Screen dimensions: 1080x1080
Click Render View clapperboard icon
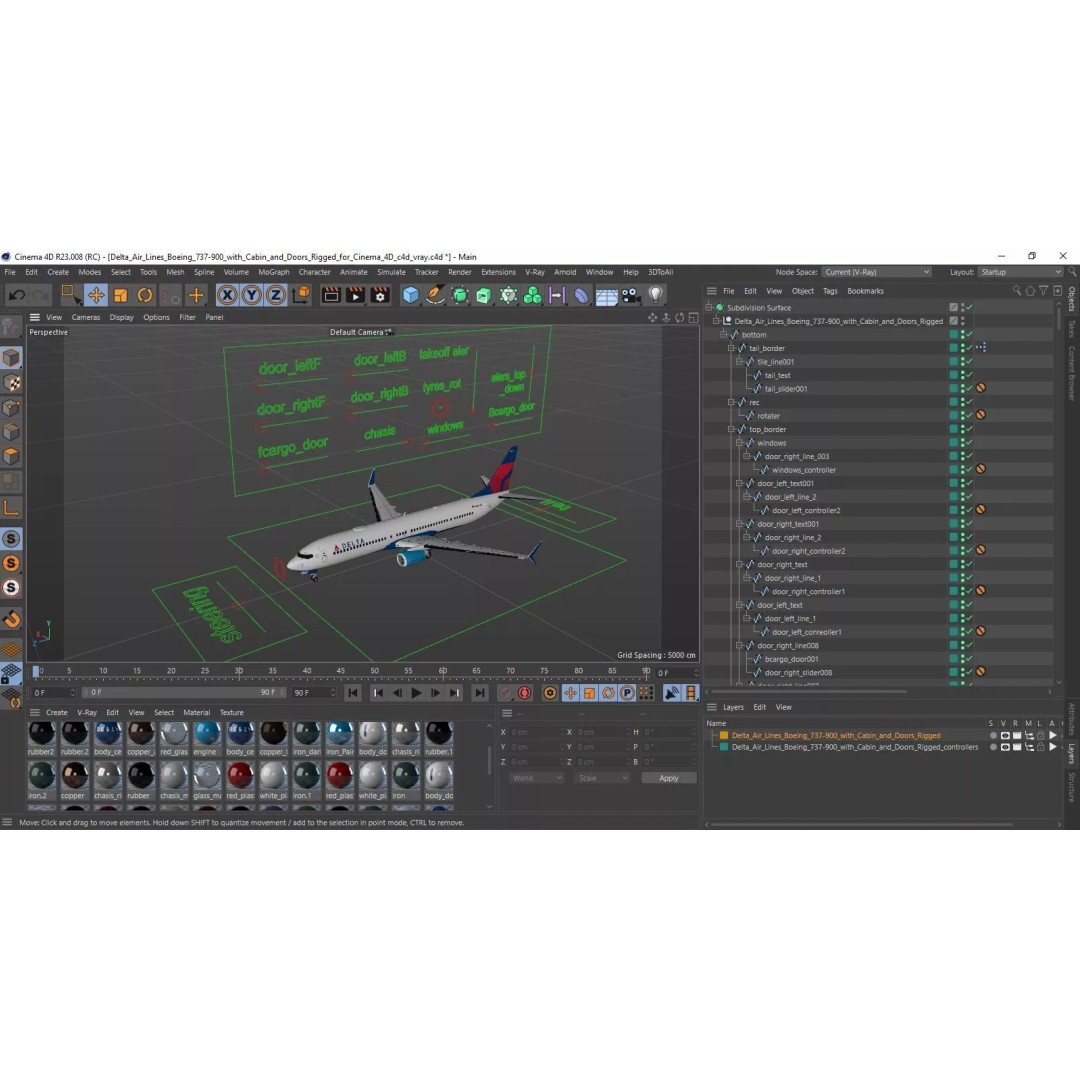tap(331, 295)
